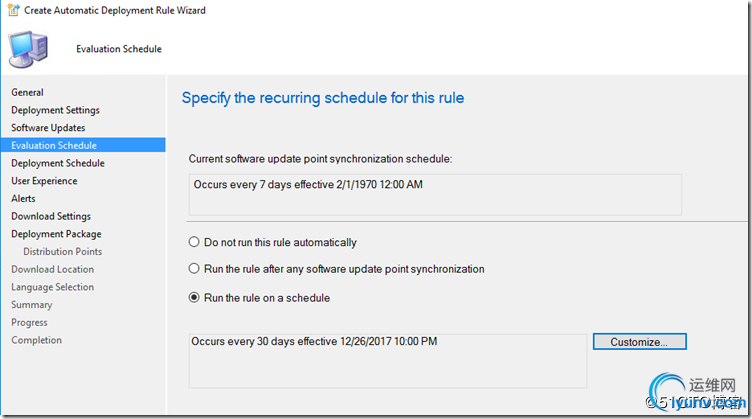Screen dimensions: 752x419
Task: Select the Evaluation Schedule step
Action: click(x=54, y=145)
